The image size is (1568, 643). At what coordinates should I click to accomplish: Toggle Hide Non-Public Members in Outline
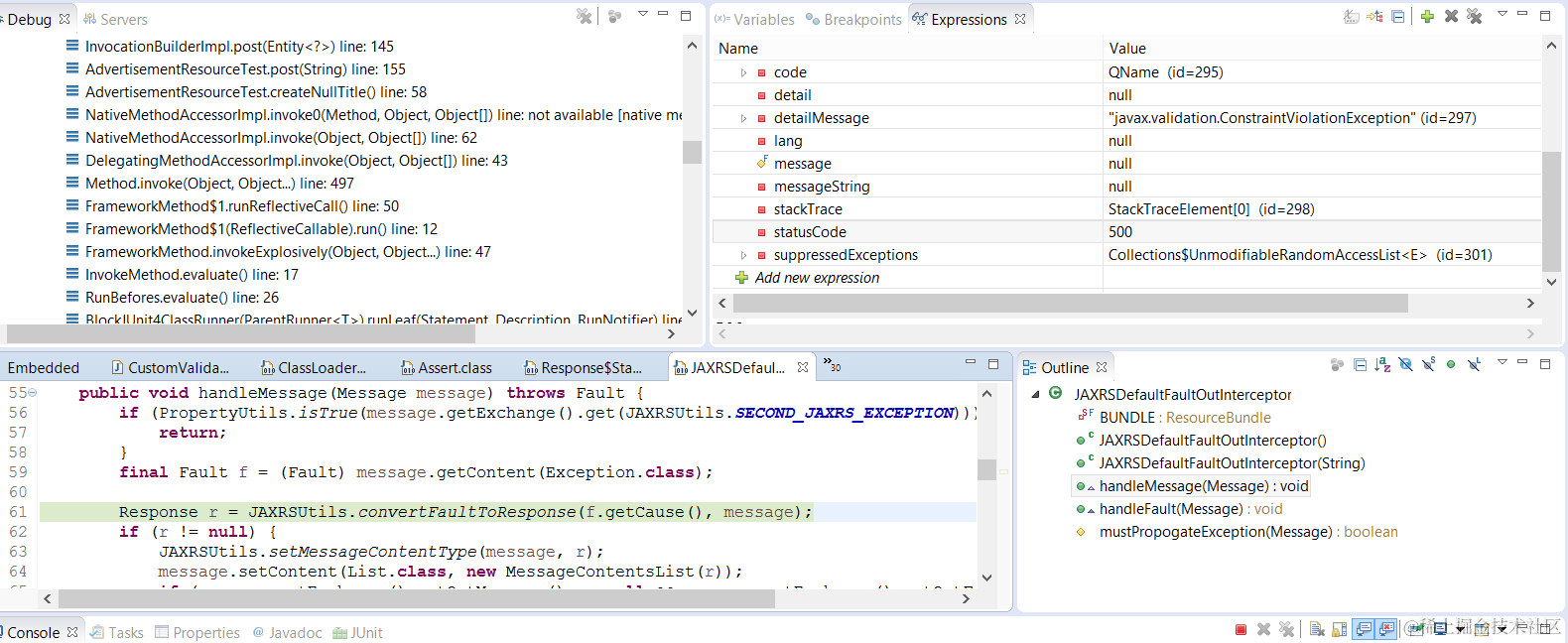pyautogui.click(x=1451, y=364)
